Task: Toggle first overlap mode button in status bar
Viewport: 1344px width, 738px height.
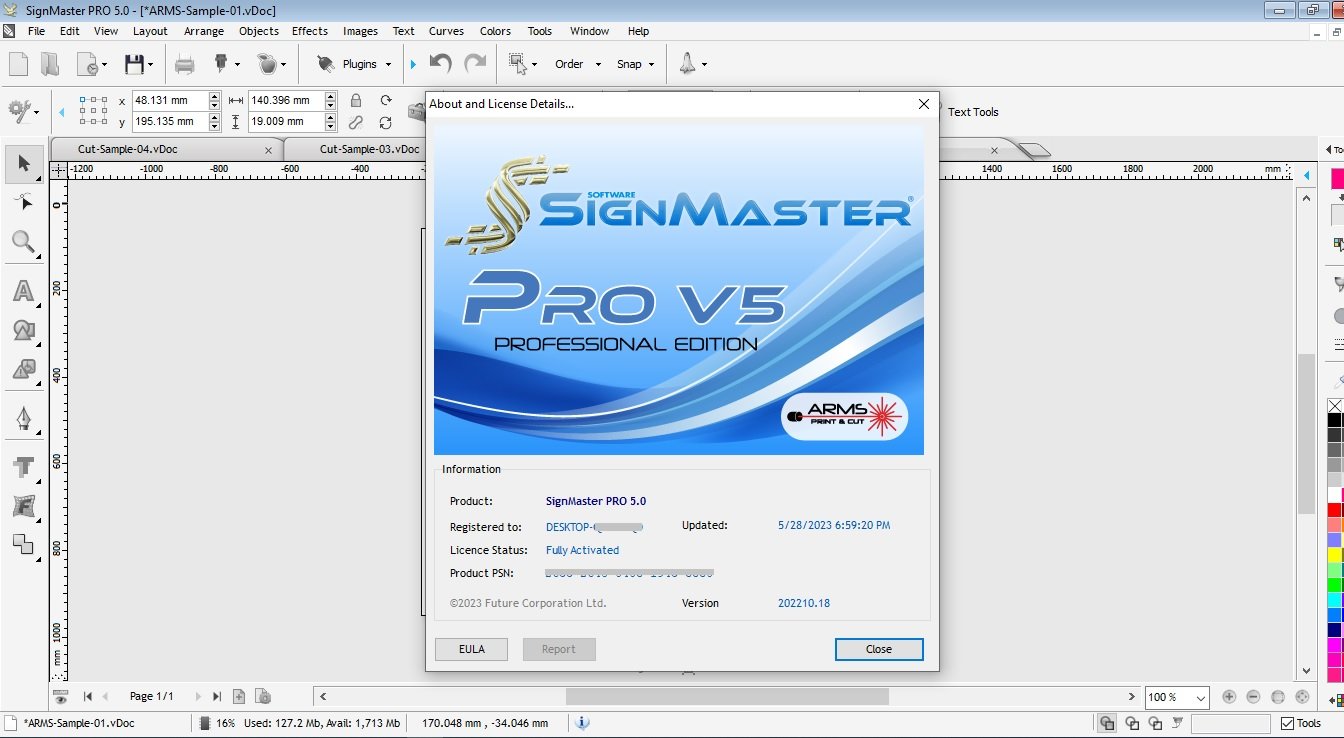Action: [x=1107, y=723]
